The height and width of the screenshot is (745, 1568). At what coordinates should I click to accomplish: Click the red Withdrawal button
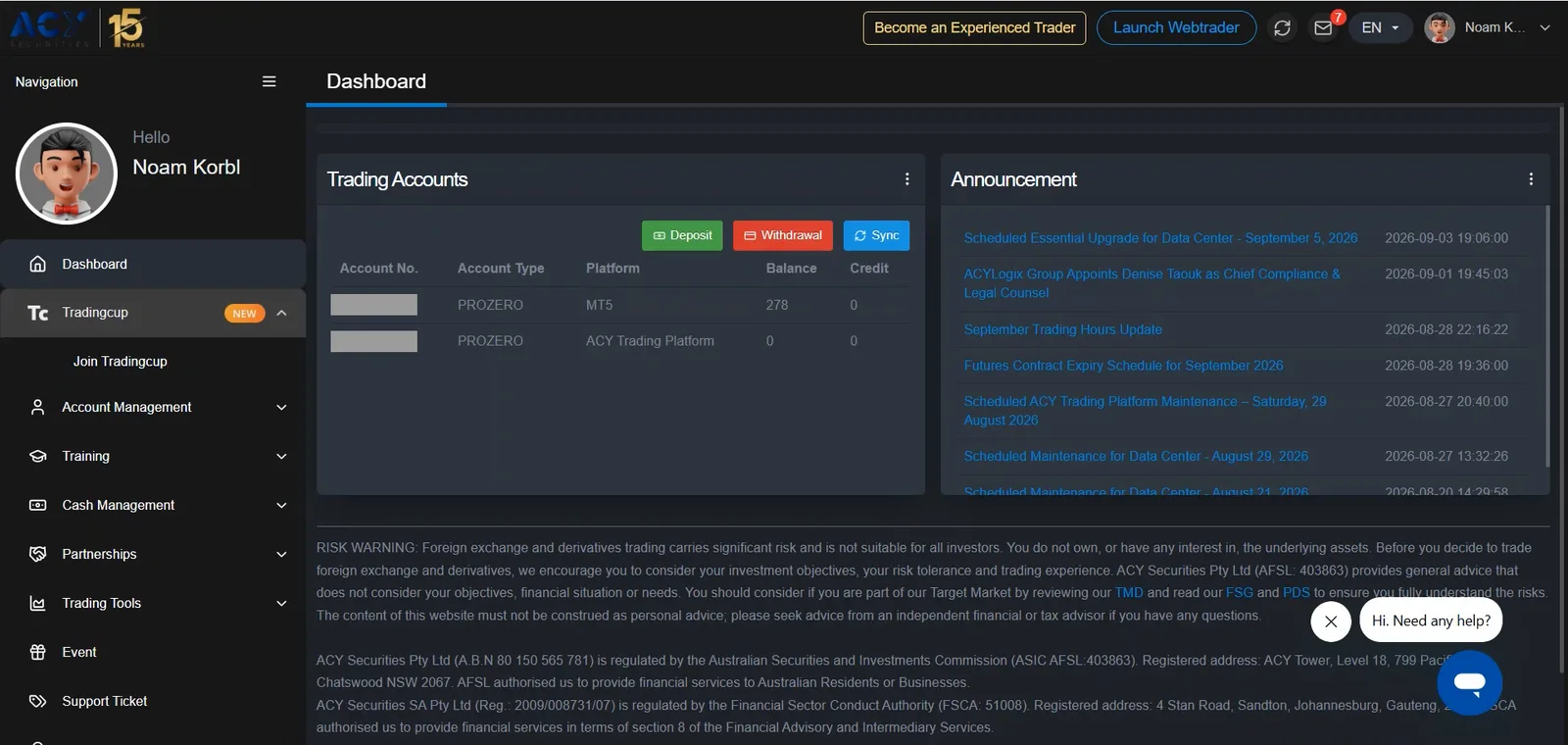pos(783,235)
